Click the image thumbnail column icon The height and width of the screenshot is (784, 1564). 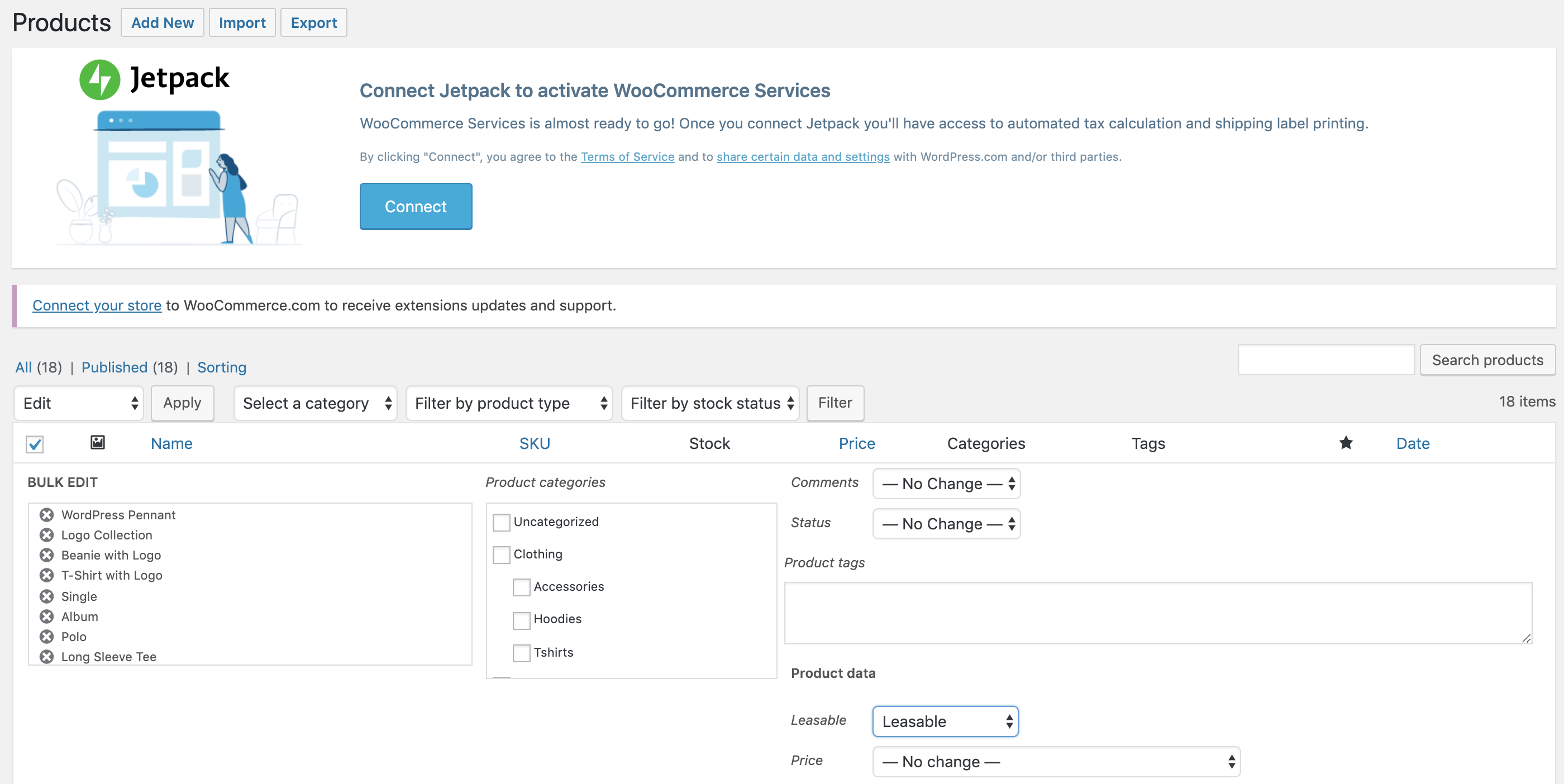(97, 442)
